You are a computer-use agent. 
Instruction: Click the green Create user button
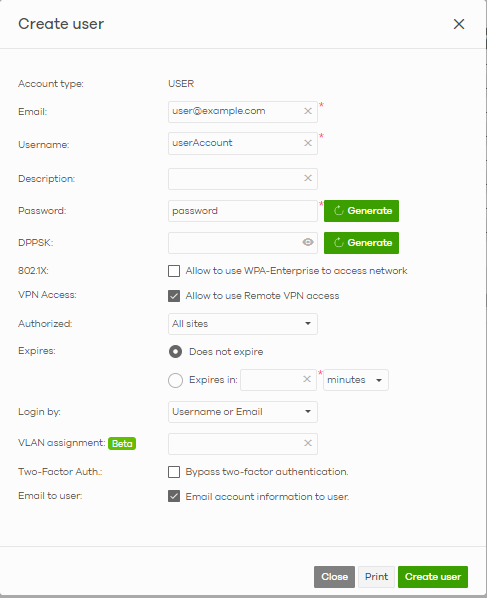click(x=433, y=577)
